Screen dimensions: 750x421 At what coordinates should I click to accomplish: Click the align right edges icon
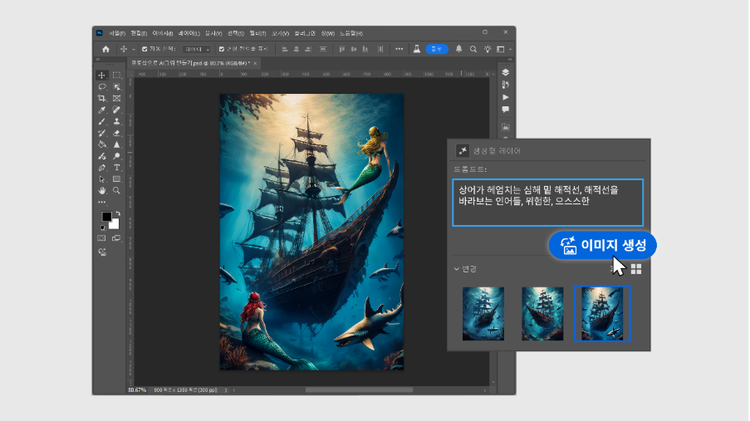308,49
